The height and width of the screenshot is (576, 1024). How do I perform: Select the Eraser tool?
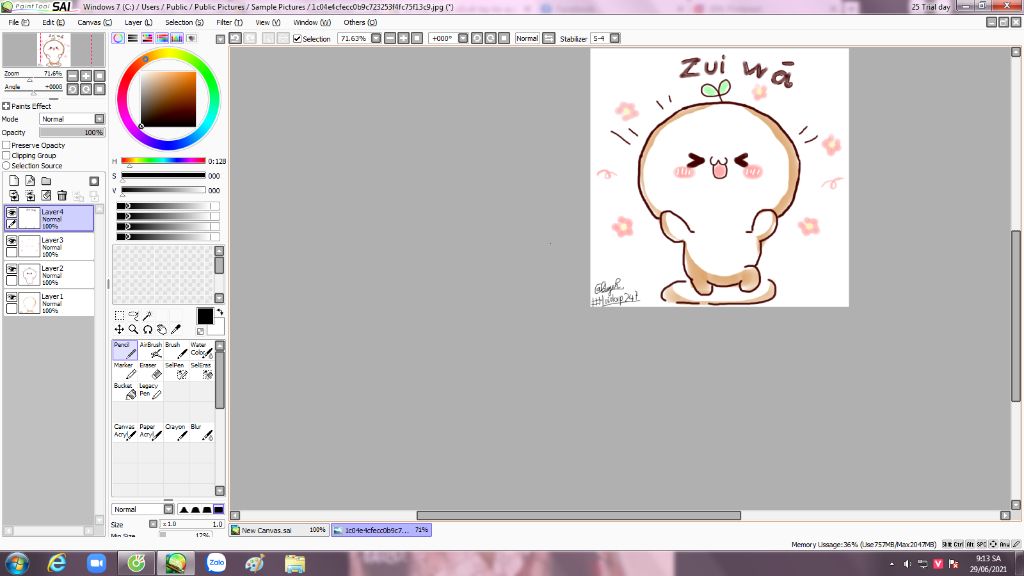(150, 370)
